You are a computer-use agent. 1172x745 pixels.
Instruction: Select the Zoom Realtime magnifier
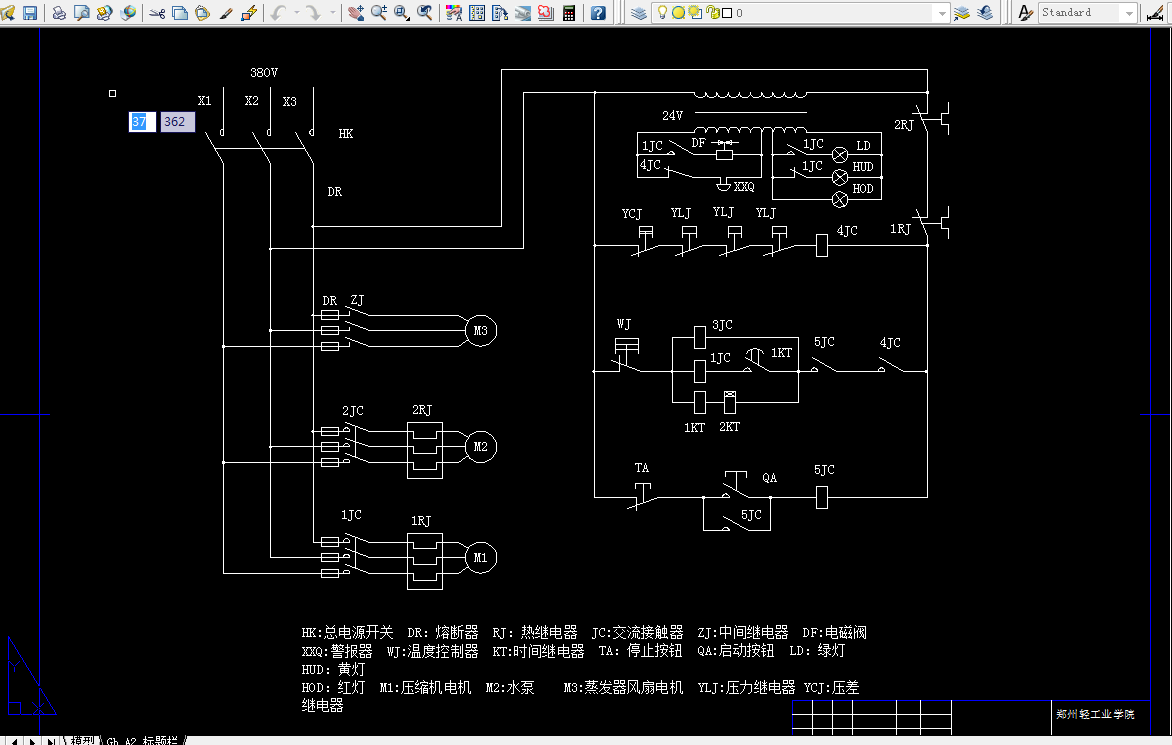379,13
